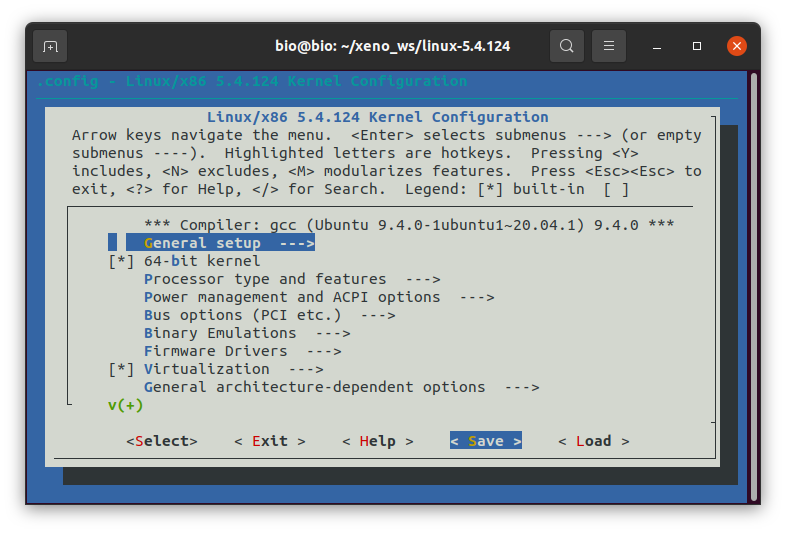The image size is (786, 533).
Task: Click the Help button
Action: [x=378, y=441]
